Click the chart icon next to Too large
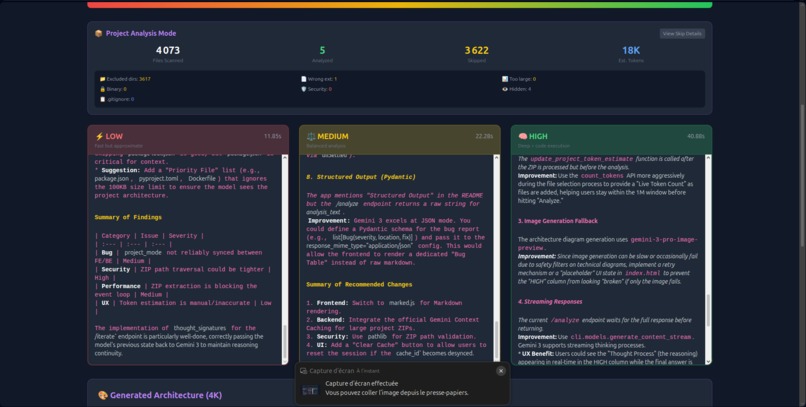806x407 pixels. pos(505,79)
